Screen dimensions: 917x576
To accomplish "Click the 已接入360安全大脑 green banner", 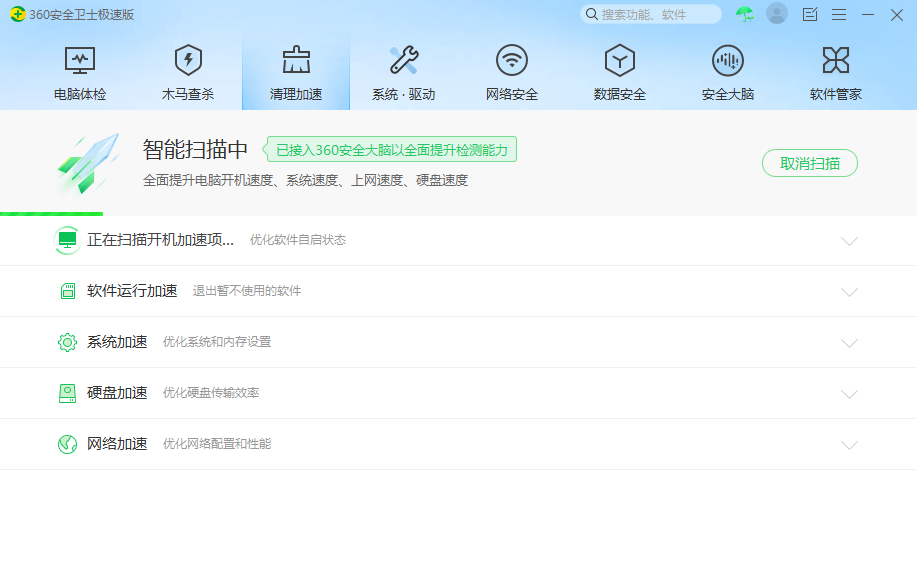I will point(390,150).
